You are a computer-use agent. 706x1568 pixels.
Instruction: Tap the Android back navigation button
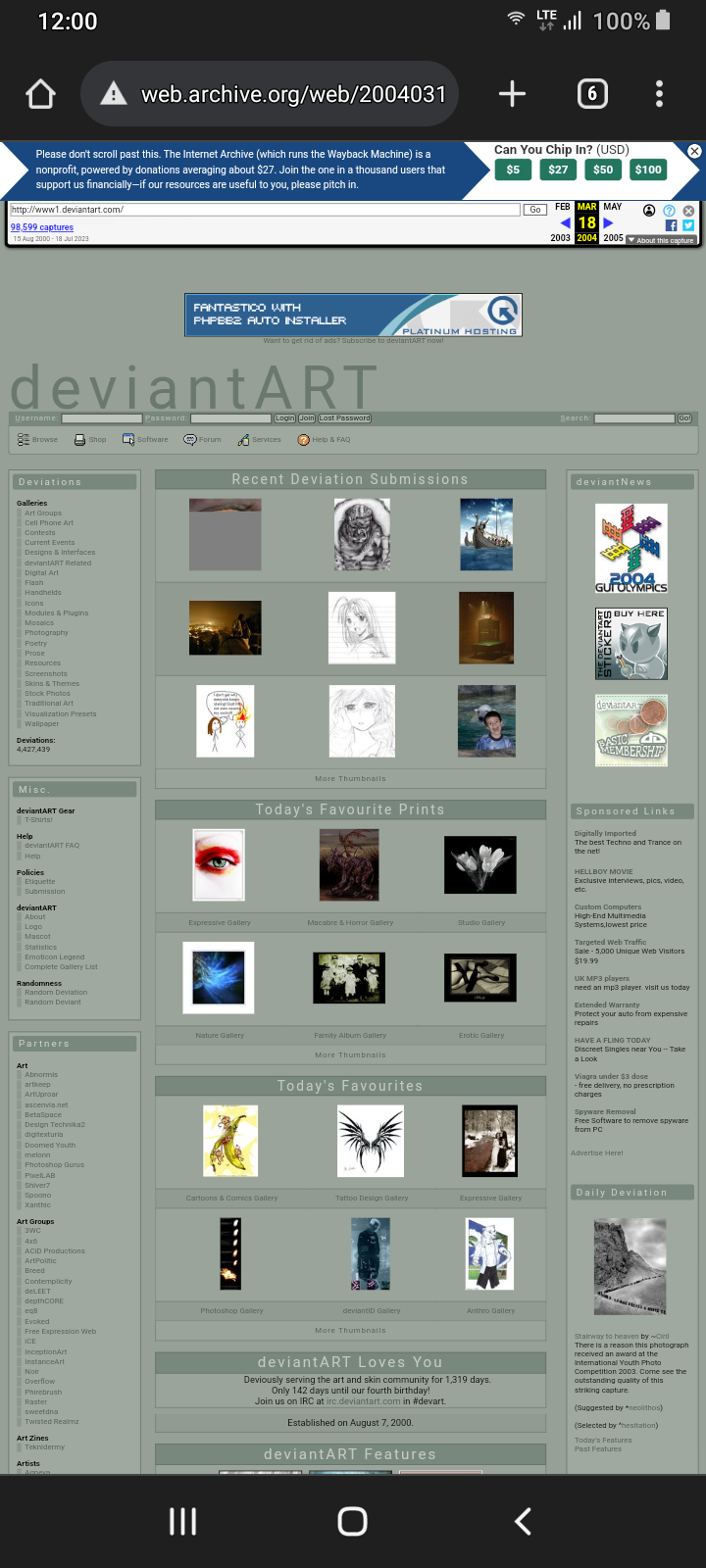[x=523, y=1521]
